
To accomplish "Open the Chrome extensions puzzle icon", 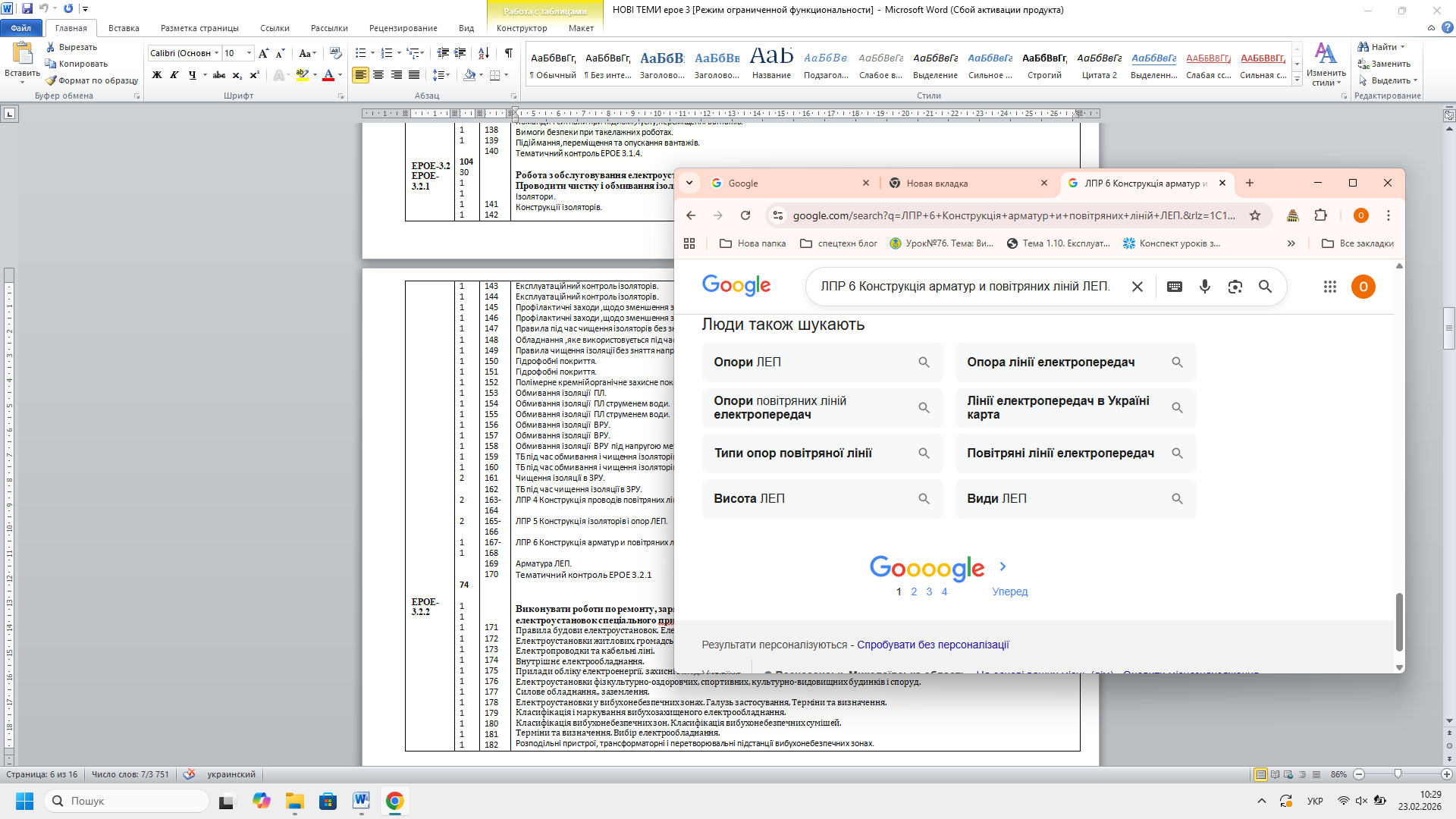I will (1320, 215).
